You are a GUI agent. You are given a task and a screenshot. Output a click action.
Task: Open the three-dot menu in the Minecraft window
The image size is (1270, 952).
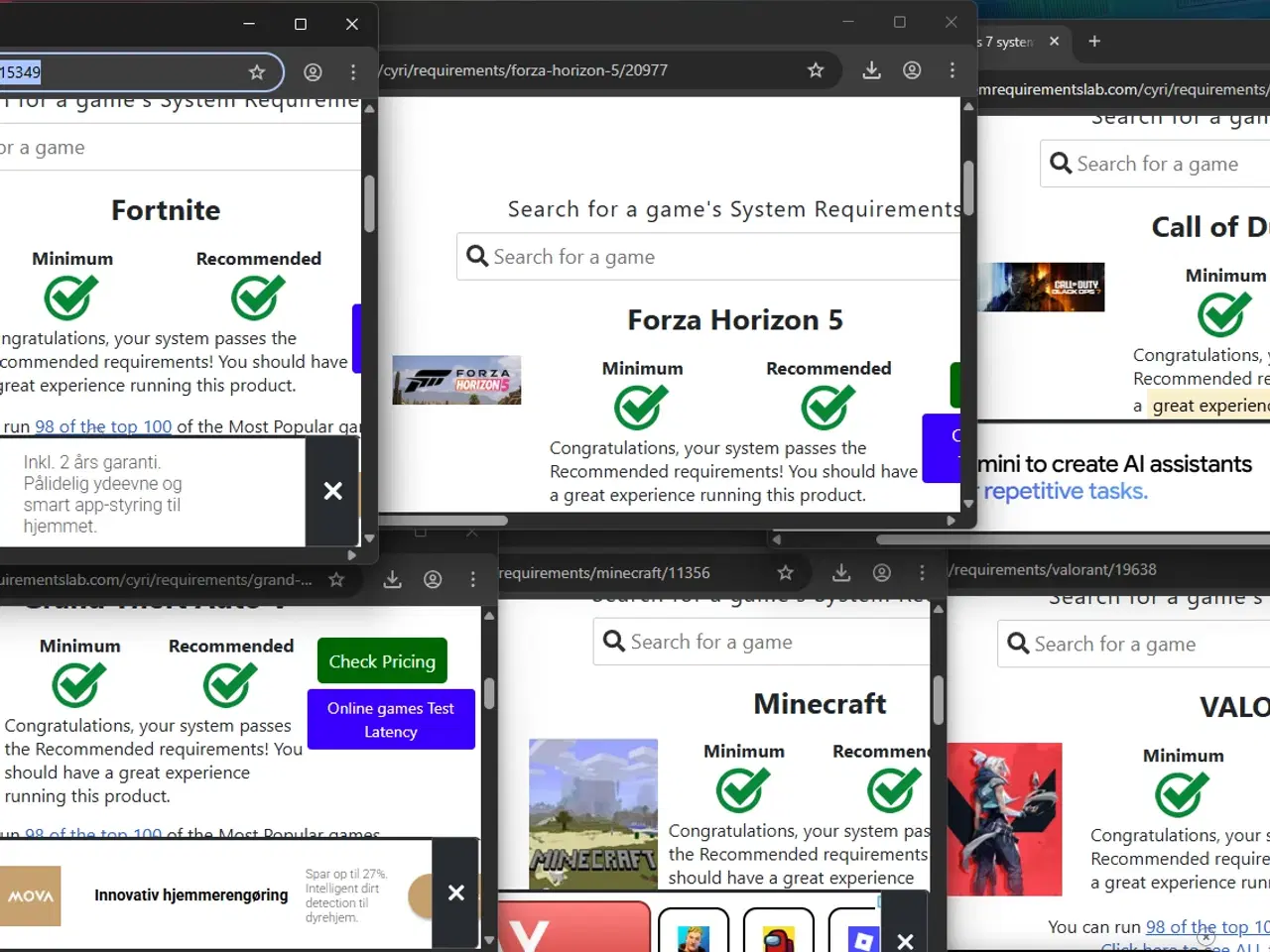click(922, 573)
